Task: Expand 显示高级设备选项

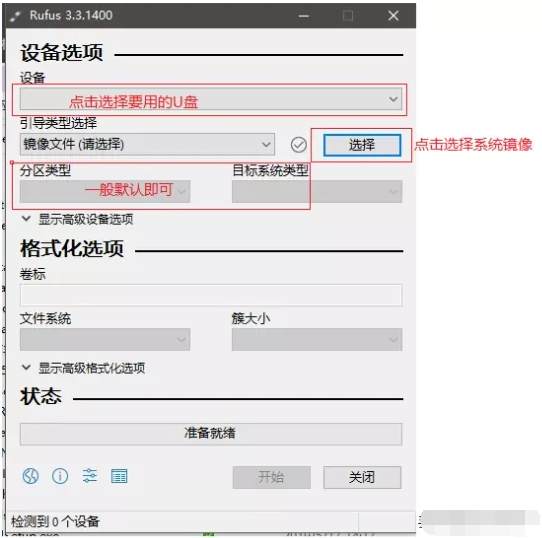Action: point(78,219)
